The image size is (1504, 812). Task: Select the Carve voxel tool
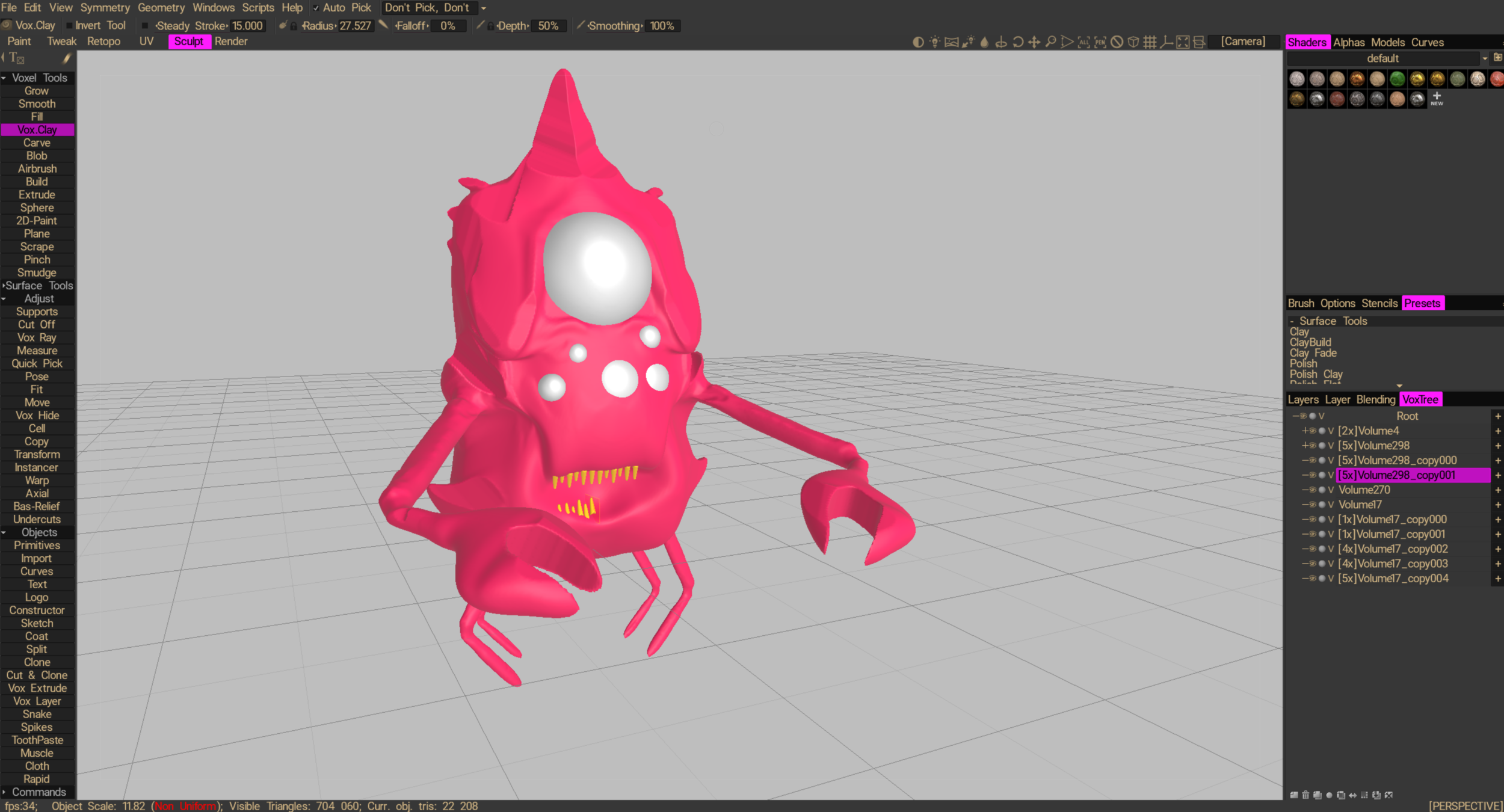(x=37, y=143)
